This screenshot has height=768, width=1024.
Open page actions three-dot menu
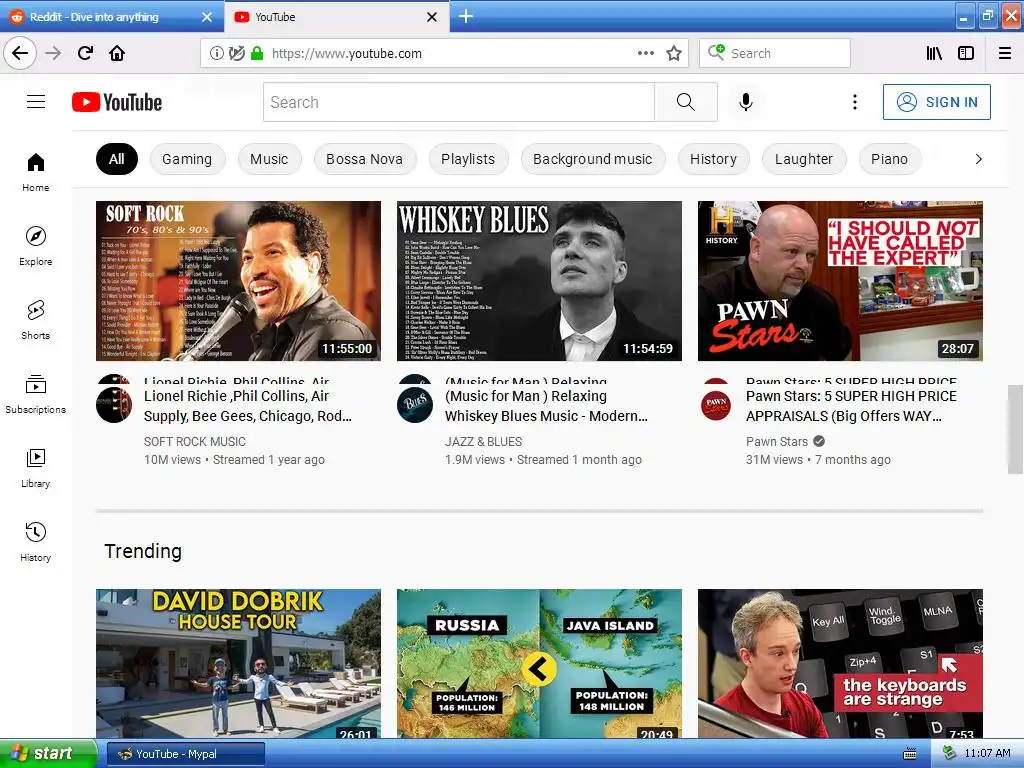click(x=646, y=53)
